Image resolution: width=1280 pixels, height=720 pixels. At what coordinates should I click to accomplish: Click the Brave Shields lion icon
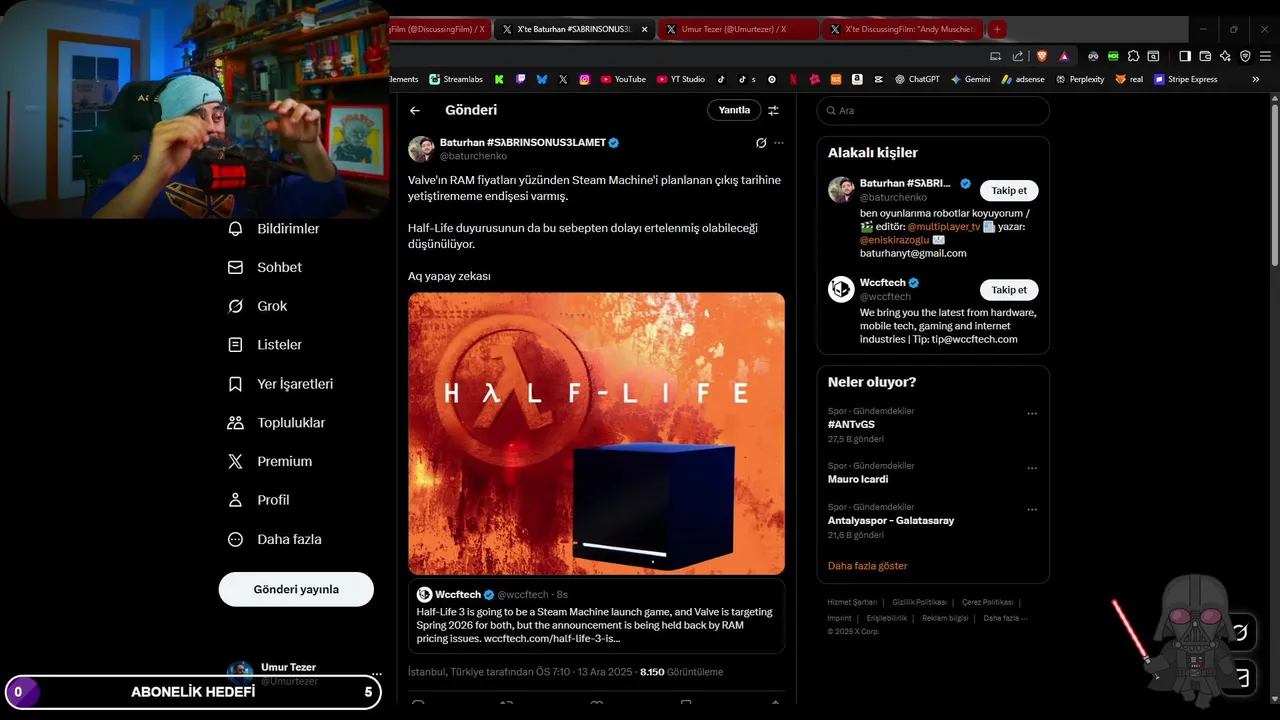[x=1042, y=56]
